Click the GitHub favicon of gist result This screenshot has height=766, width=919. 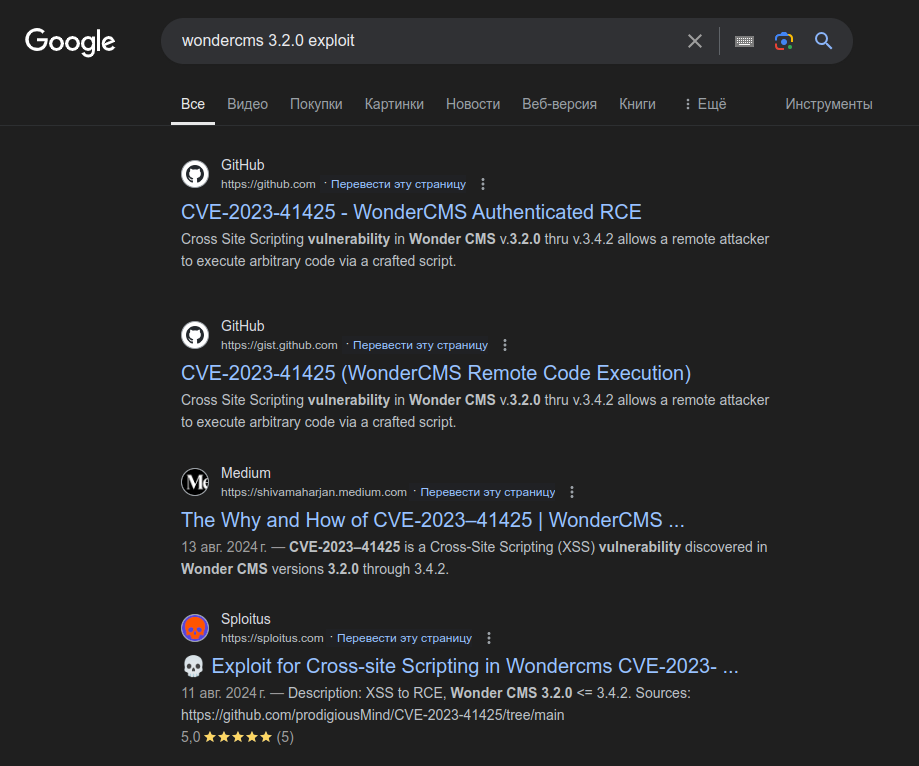click(x=195, y=335)
